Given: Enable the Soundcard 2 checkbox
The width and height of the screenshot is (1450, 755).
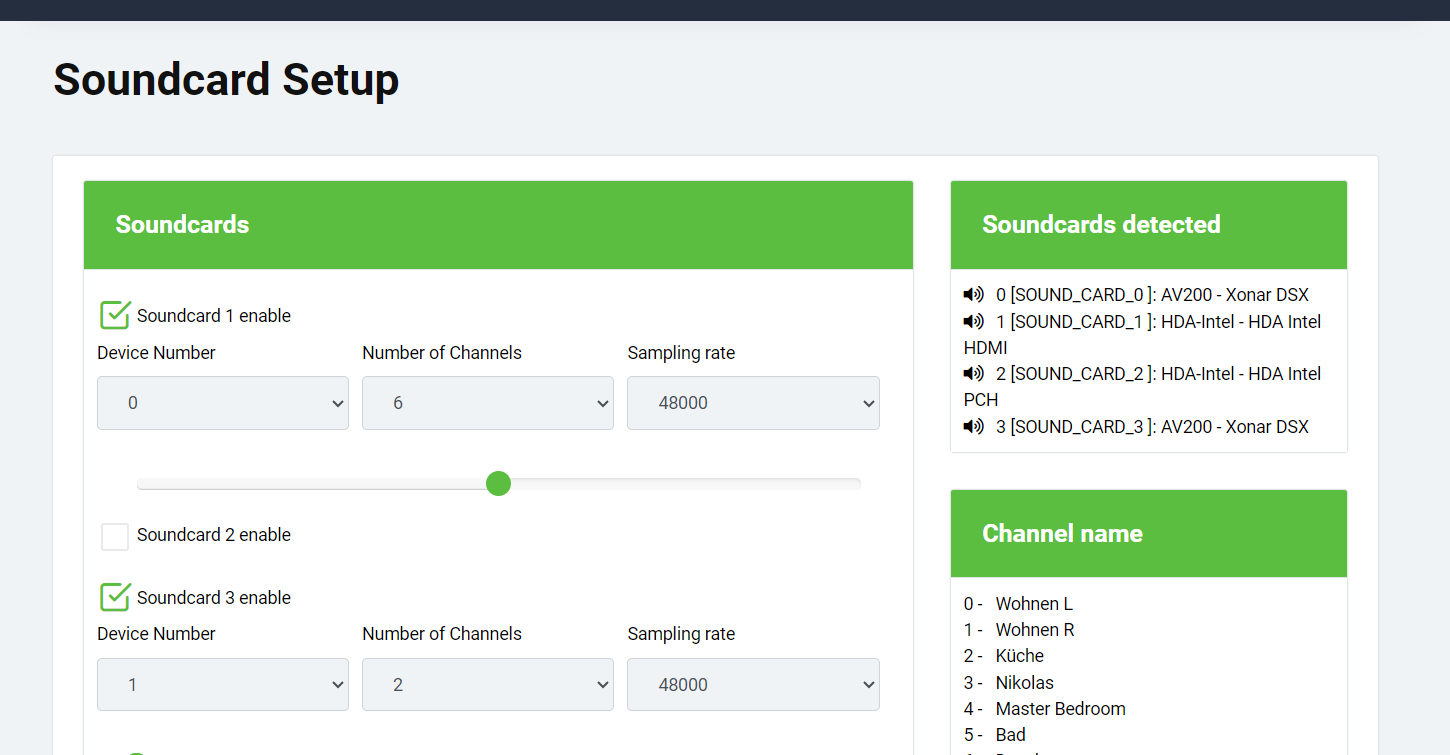Looking at the screenshot, I should [x=115, y=536].
